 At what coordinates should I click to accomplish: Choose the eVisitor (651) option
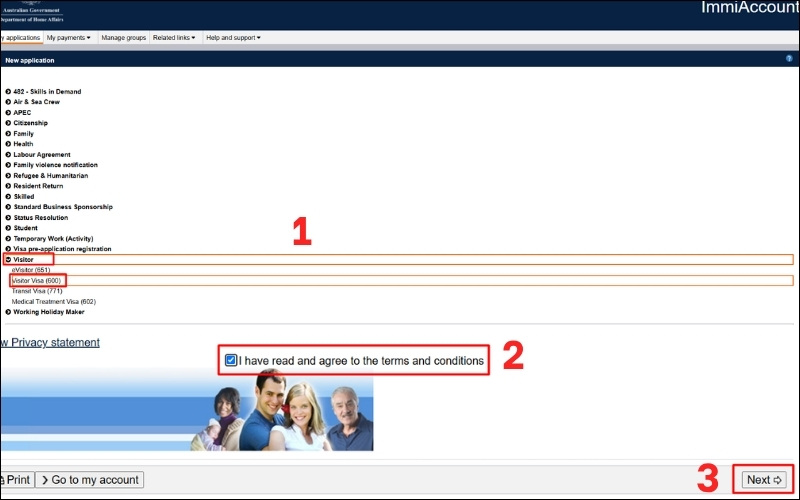pos(31,270)
